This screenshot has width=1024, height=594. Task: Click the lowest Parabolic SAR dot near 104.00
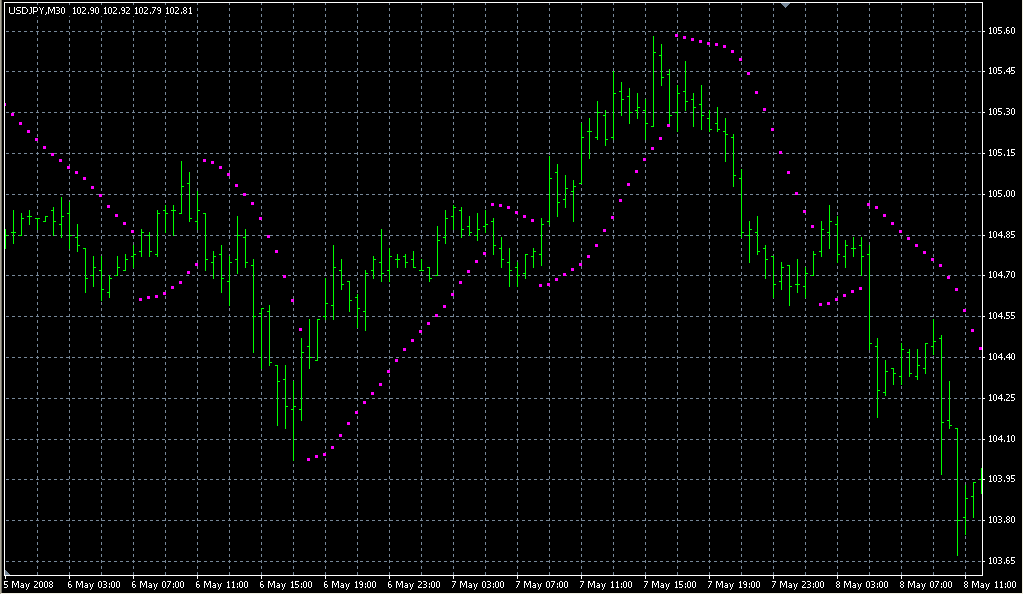[309, 460]
